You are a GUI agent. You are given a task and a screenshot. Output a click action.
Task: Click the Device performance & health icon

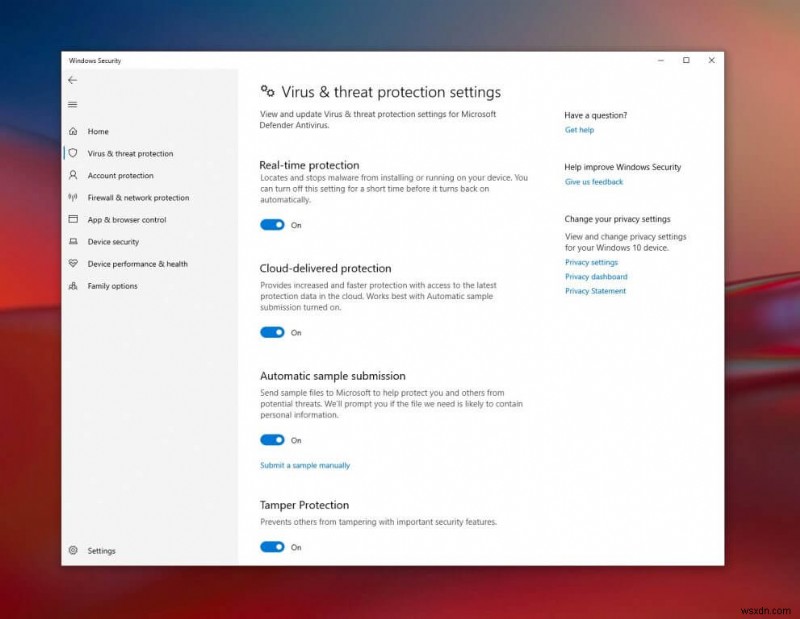click(72, 263)
